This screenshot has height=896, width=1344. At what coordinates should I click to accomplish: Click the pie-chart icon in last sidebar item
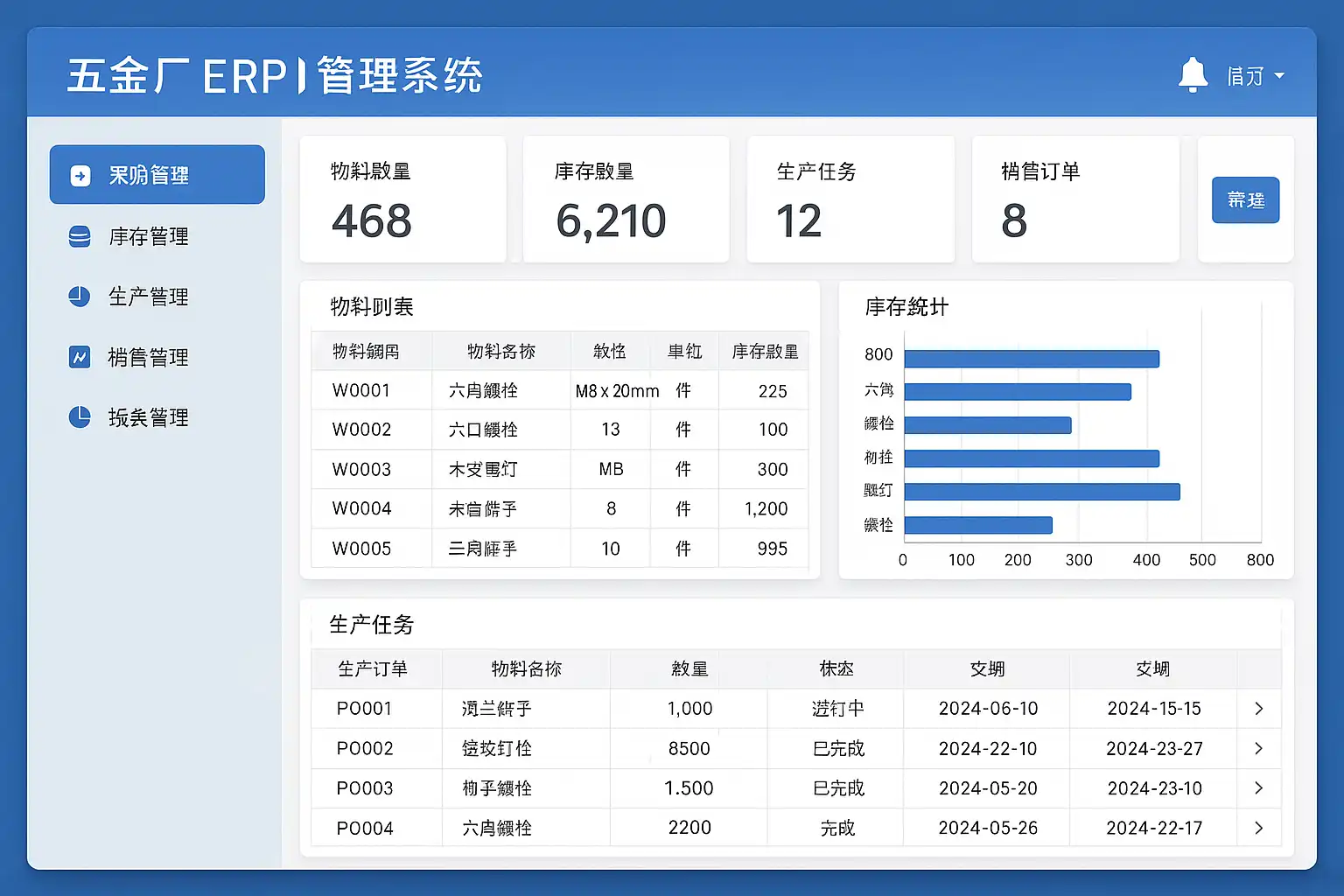point(80,417)
